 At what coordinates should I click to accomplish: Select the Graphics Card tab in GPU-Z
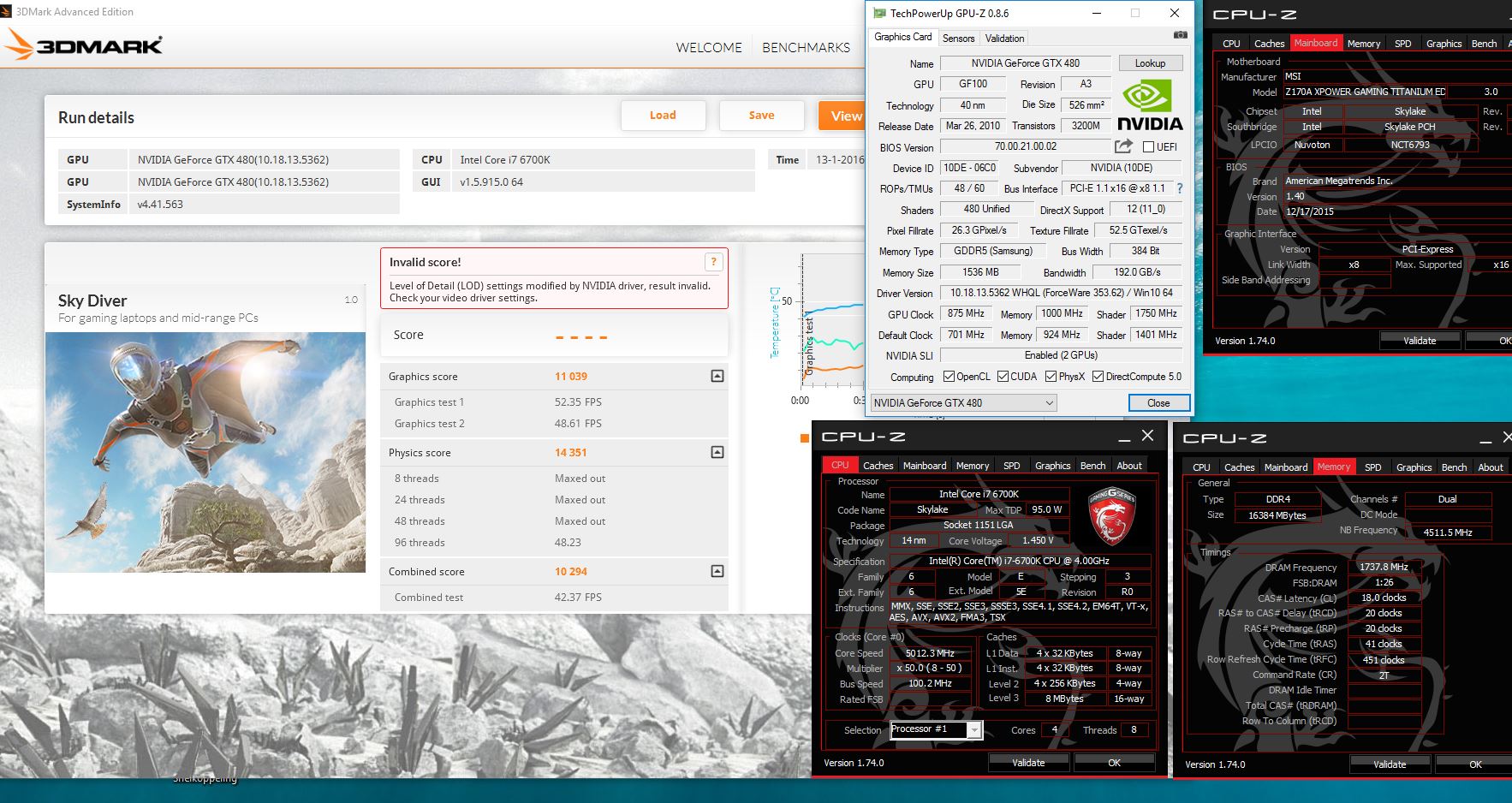tap(902, 37)
